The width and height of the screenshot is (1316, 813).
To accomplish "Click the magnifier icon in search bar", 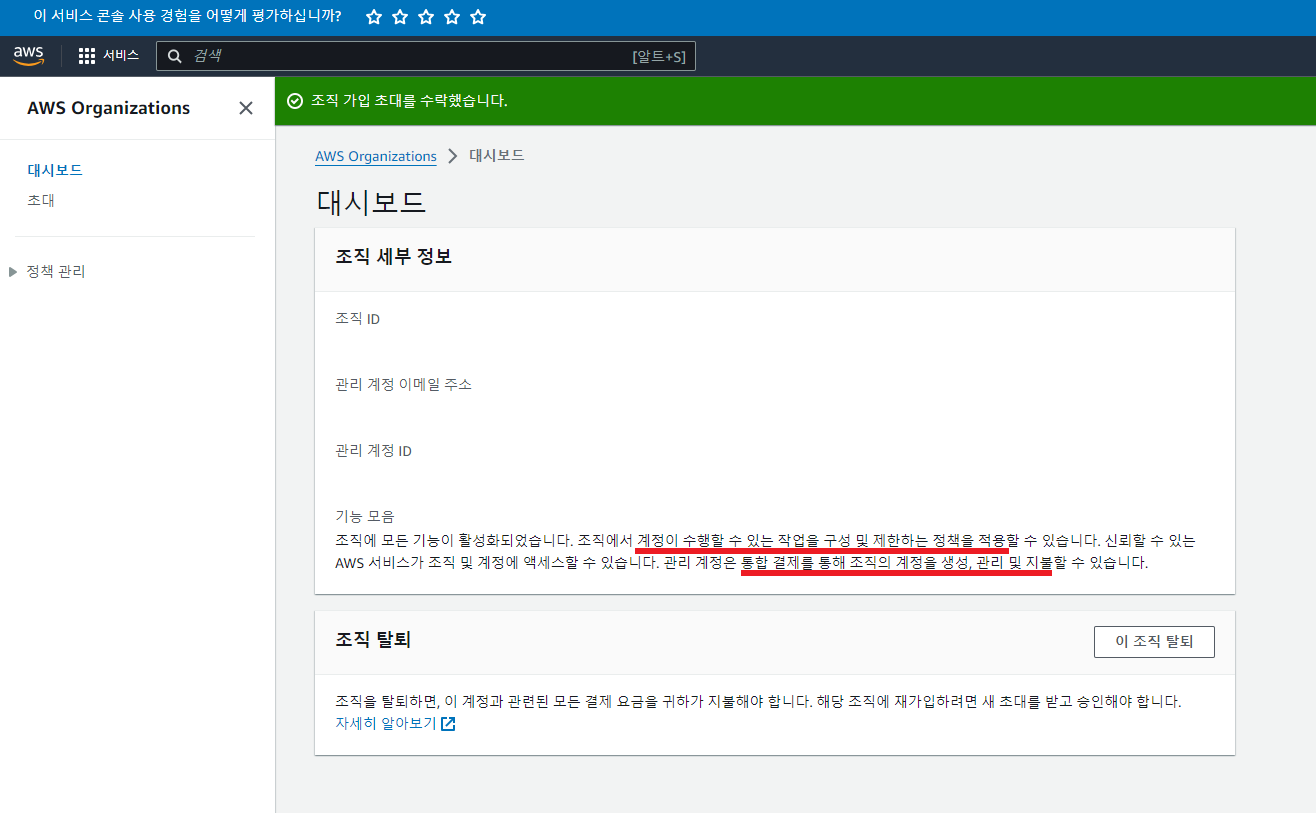I will tap(174, 56).
